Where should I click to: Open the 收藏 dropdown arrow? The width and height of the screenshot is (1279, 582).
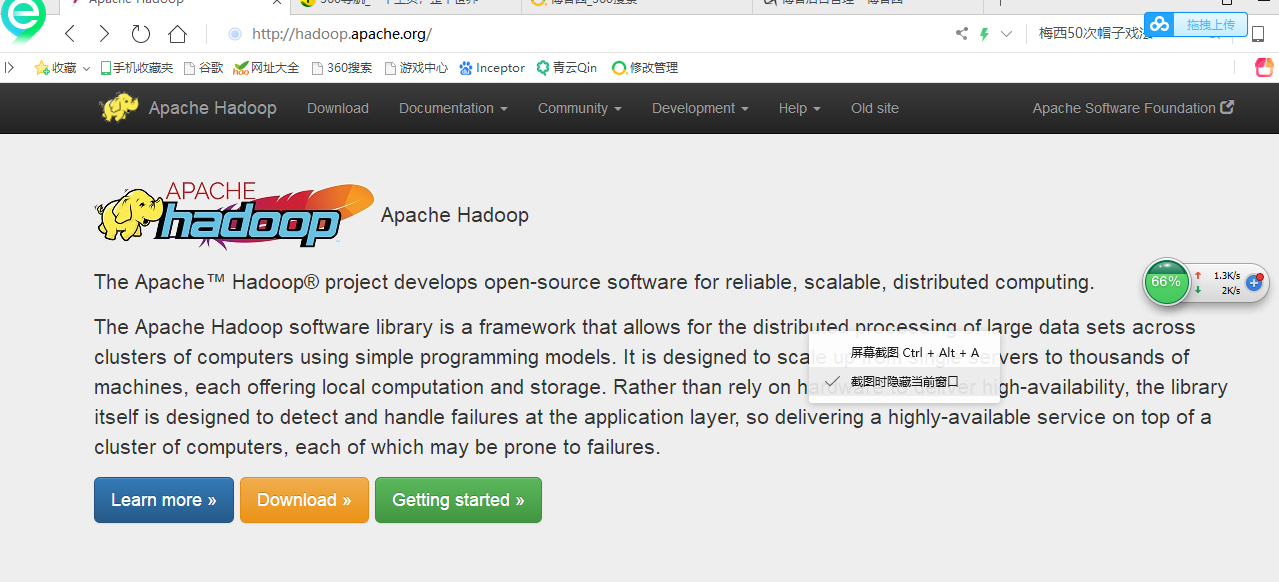click(x=86, y=69)
